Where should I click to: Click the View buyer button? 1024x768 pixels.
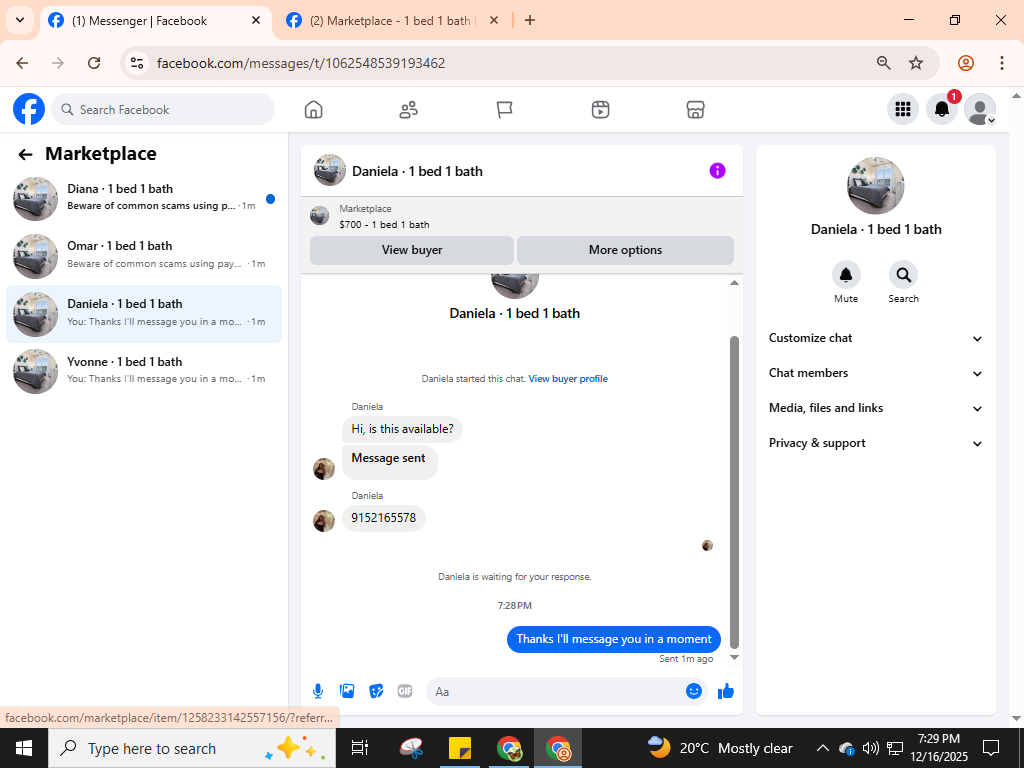(411, 250)
